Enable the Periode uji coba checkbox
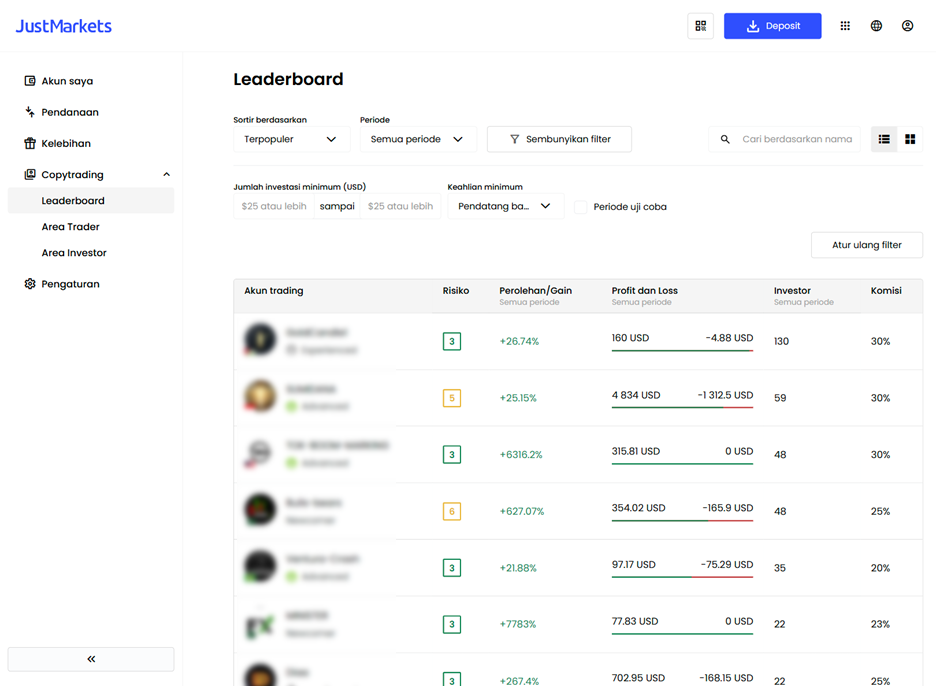Viewport: 936px width, 686px height. (580, 207)
